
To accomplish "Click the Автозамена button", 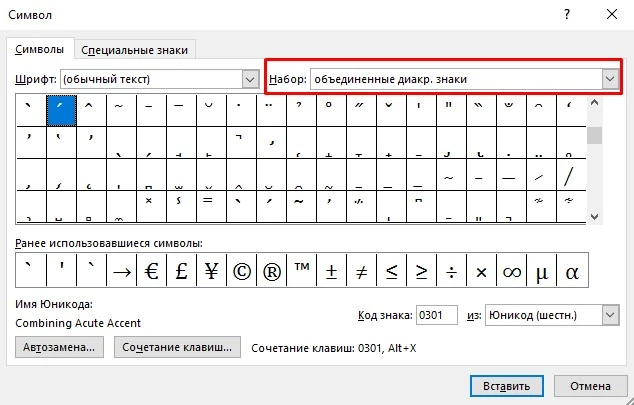I will pyautogui.click(x=60, y=347).
